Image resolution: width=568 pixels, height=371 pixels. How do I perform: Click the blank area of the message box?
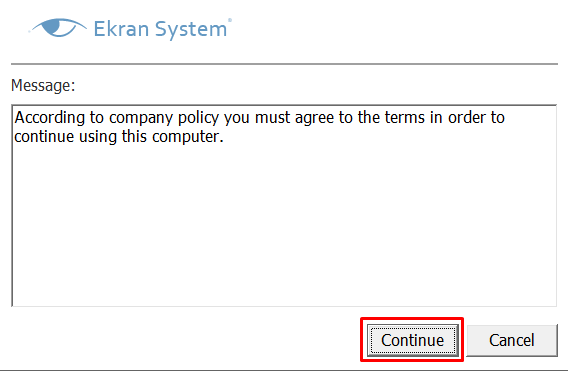click(284, 225)
